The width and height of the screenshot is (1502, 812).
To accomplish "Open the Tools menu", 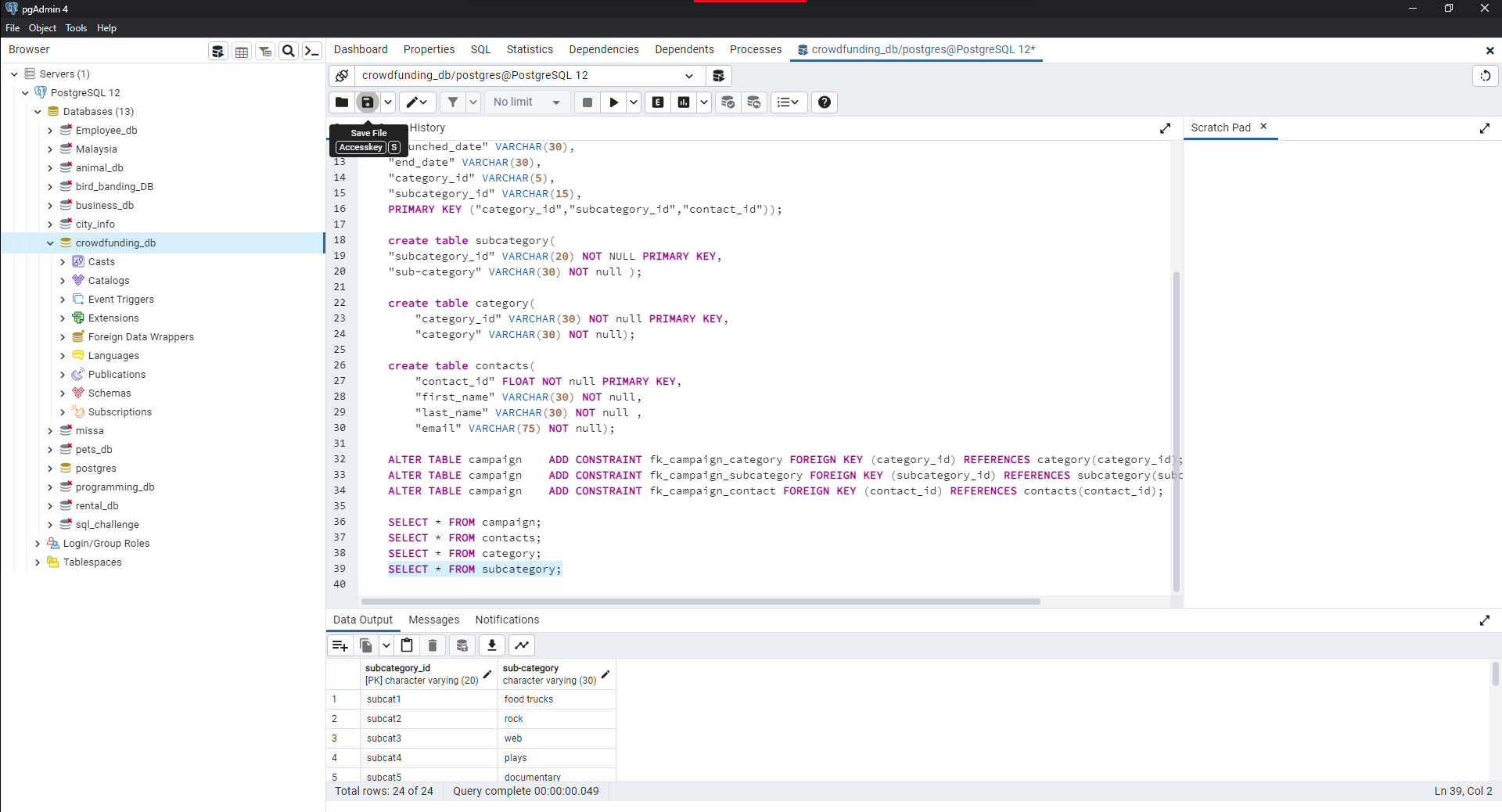I will tap(76, 28).
